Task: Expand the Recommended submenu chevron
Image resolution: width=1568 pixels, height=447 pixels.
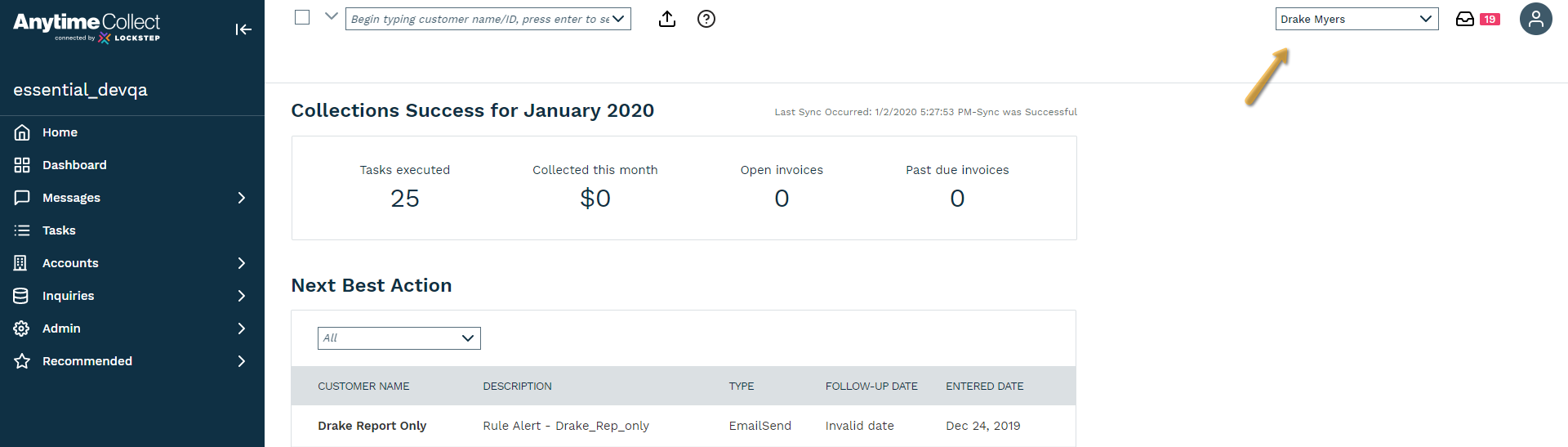Action: click(x=241, y=361)
